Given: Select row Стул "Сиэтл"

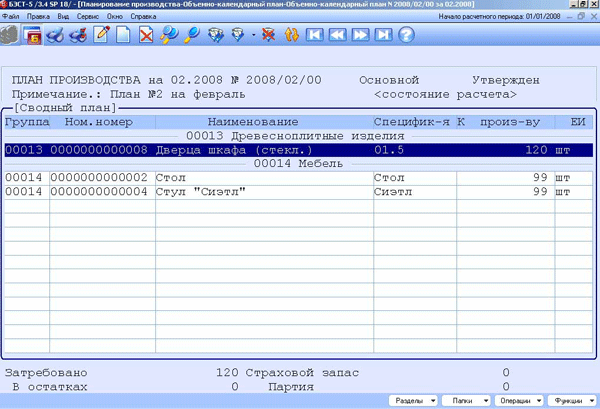Looking at the screenshot, I should [x=298, y=192].
